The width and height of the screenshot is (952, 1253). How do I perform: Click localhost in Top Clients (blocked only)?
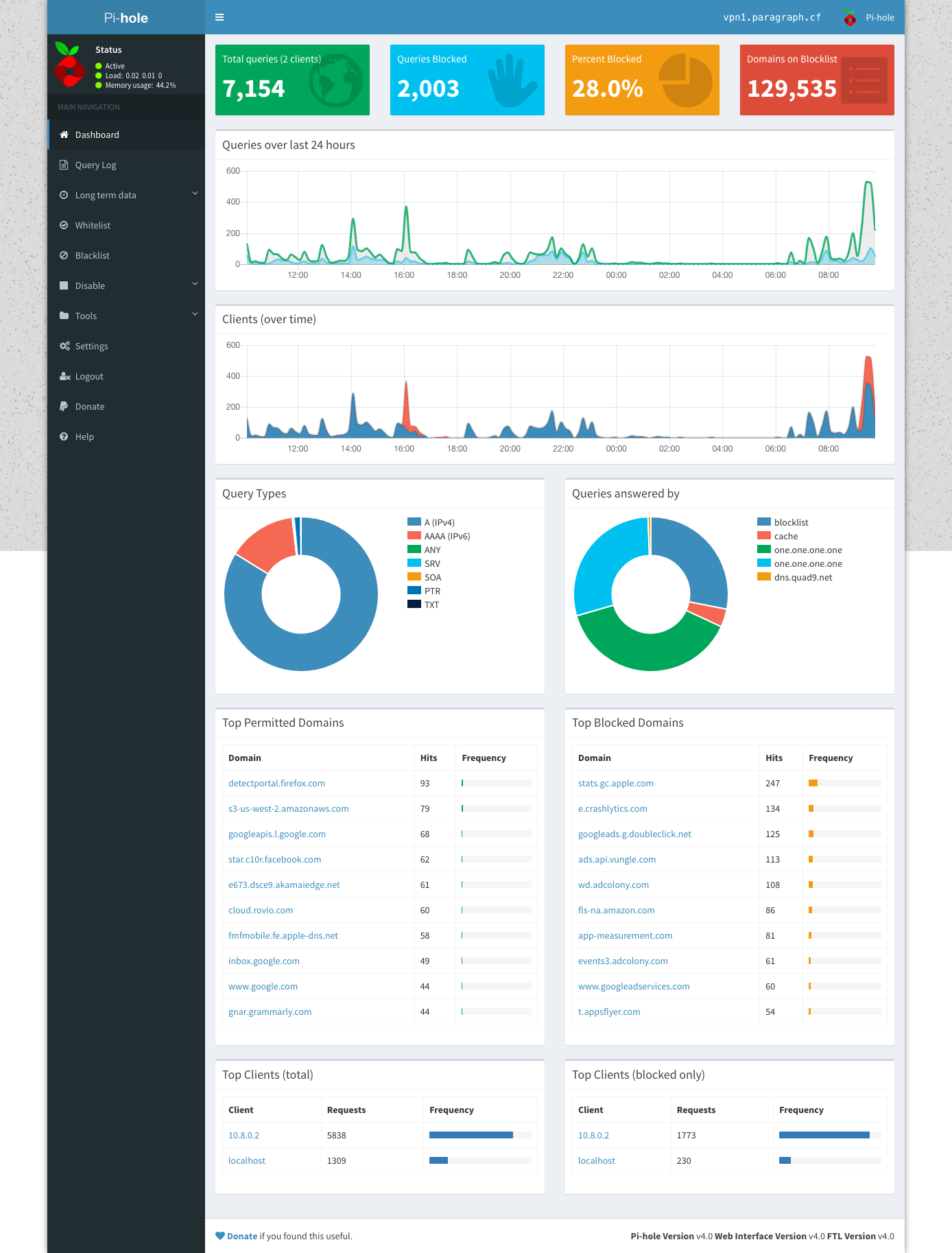tap(596, 1160)
